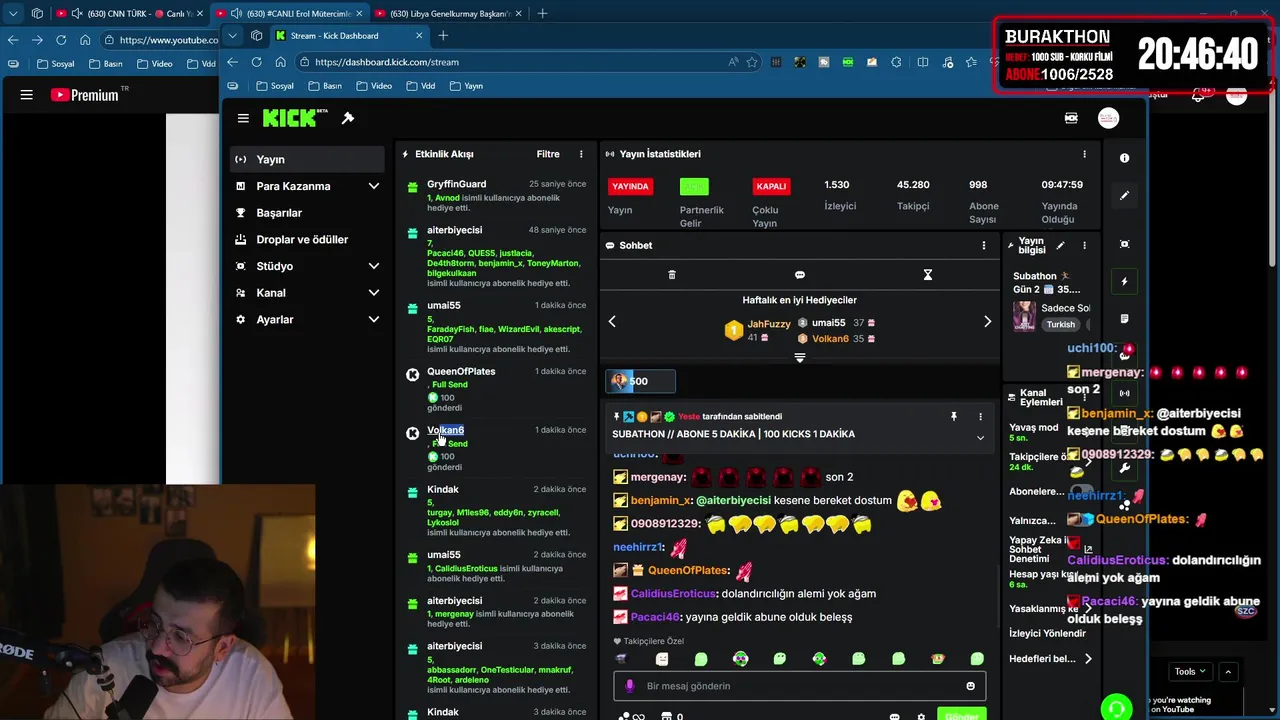Click the green Gönder button
This screenshot has height=720, width=1280.
tap(961, 715)
